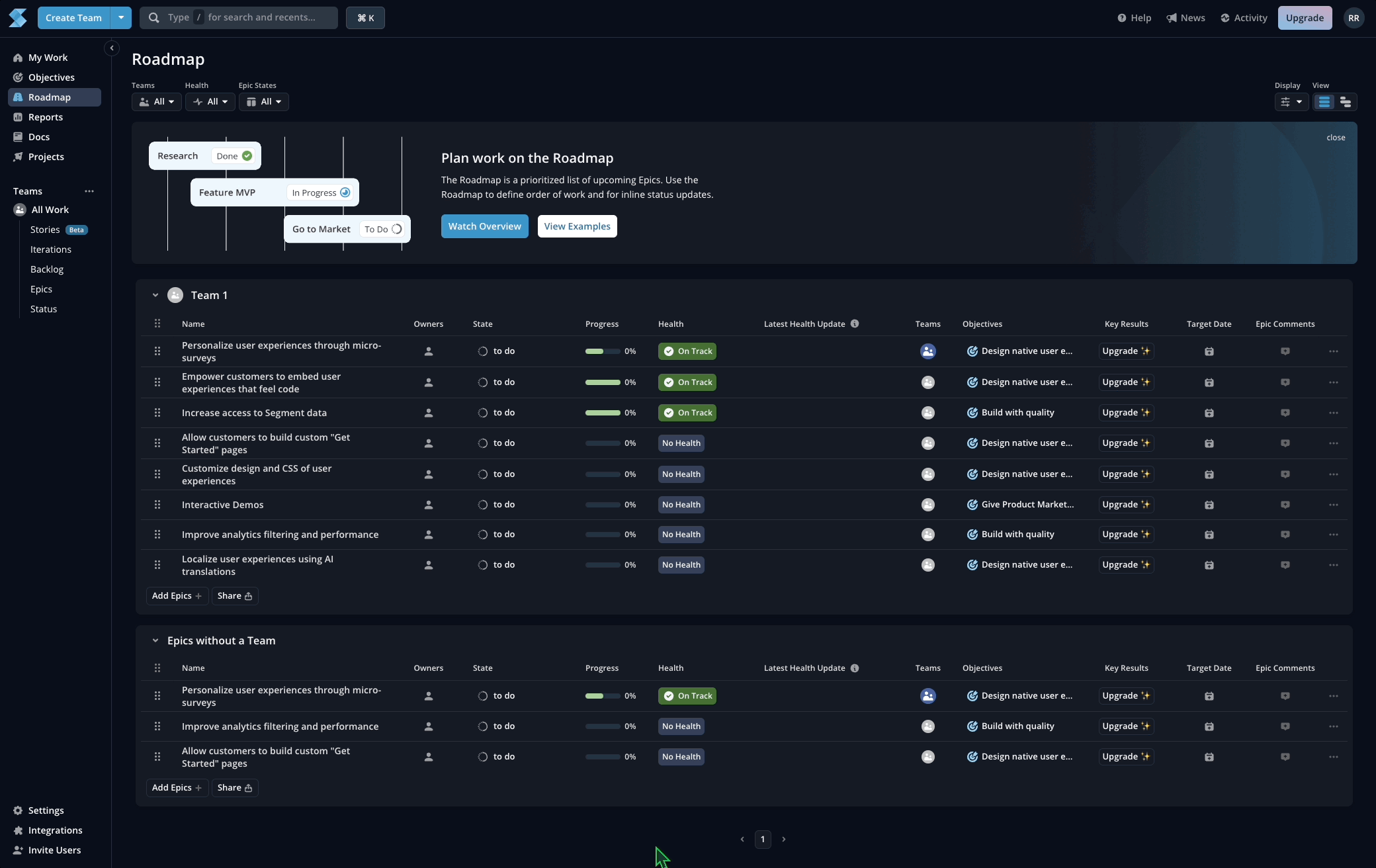Open Reports in the sidebar

pyautogui.click(x=46, y=117)
